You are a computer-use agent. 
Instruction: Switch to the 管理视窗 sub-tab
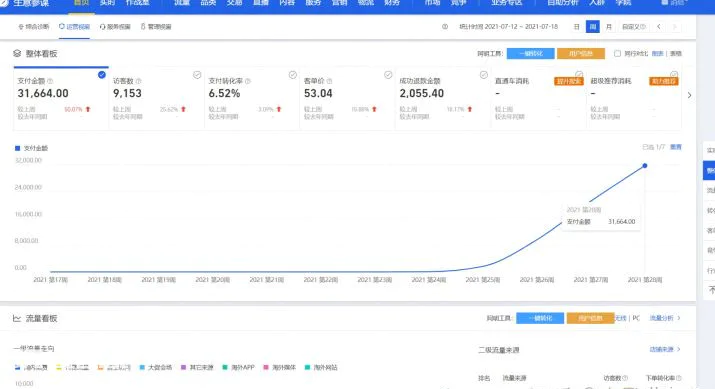(x=156, y=27)
